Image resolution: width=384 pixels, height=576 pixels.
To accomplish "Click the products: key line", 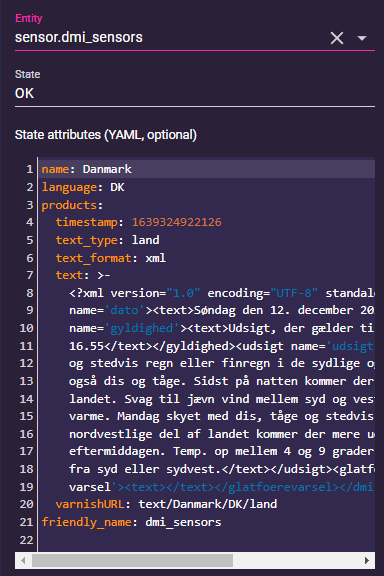I will [207, 205].
